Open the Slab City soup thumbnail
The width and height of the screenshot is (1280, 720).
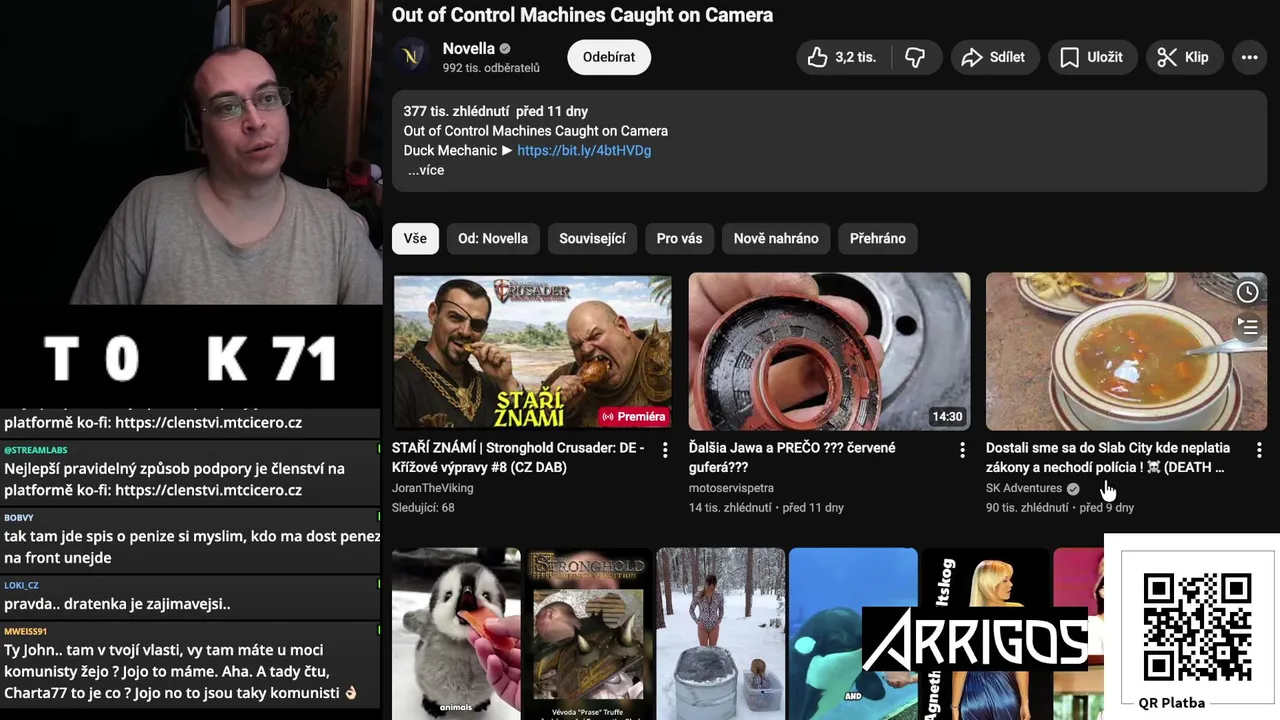pos(1126,352)
